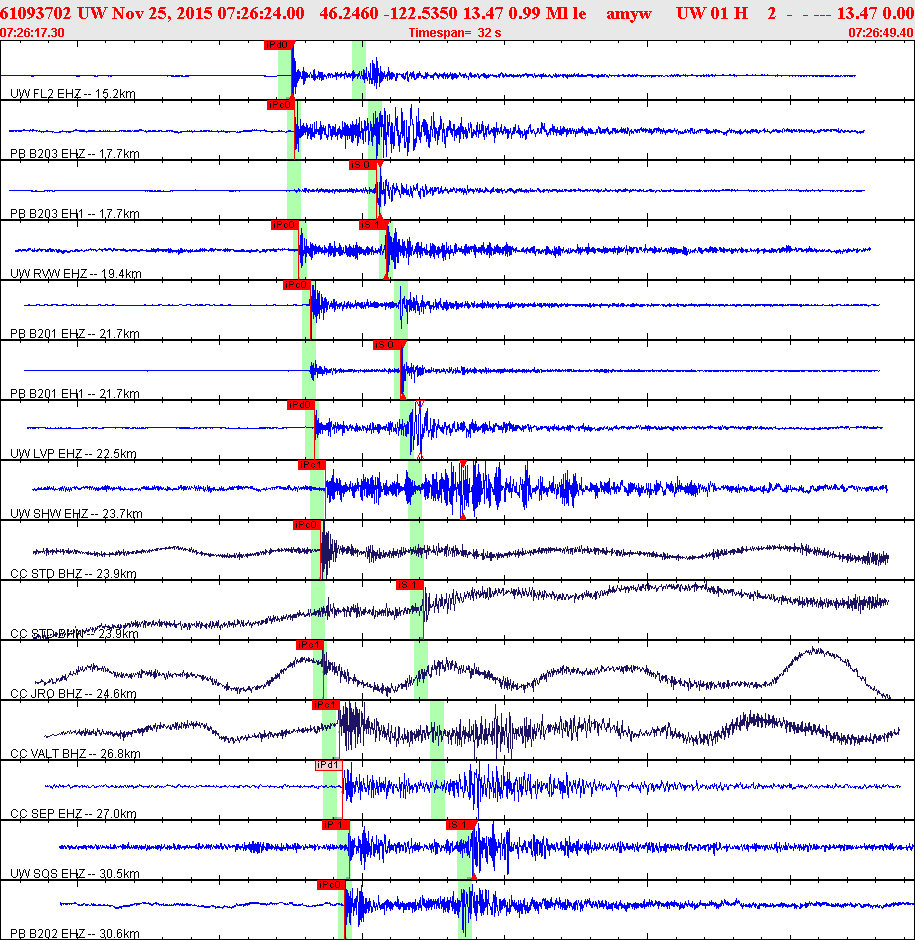
Task: Select the iPc1 pick flag on CC VALT BHZ
Action: [x=326, y=705]
